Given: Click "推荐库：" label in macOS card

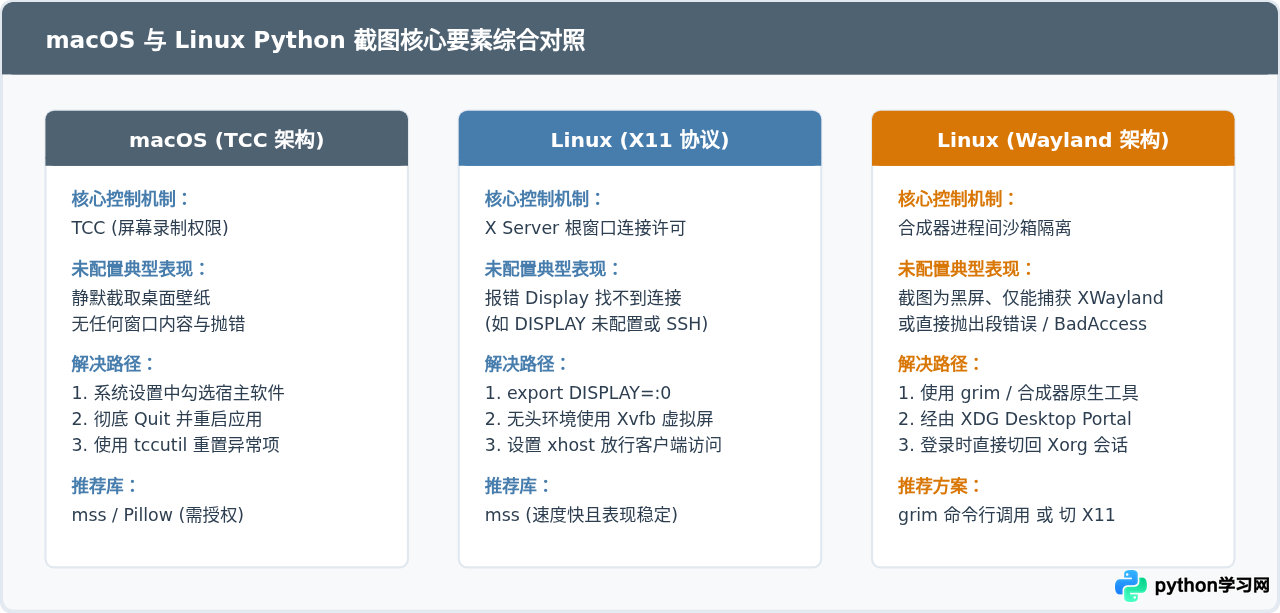Looking at the screenshot, I should tap(105, 485).
